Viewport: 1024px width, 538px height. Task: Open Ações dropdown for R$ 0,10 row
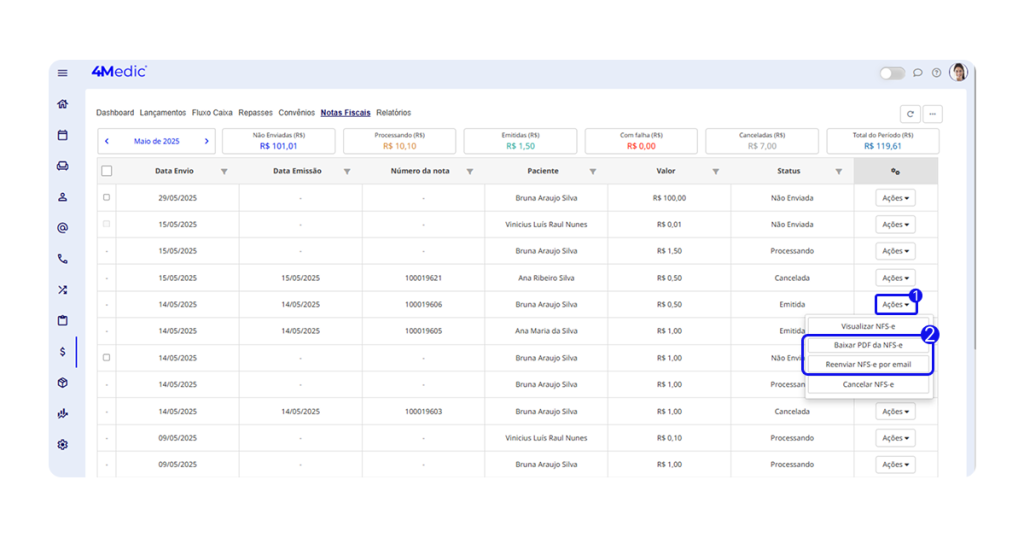pyautogui.click(x=895, y=438)
